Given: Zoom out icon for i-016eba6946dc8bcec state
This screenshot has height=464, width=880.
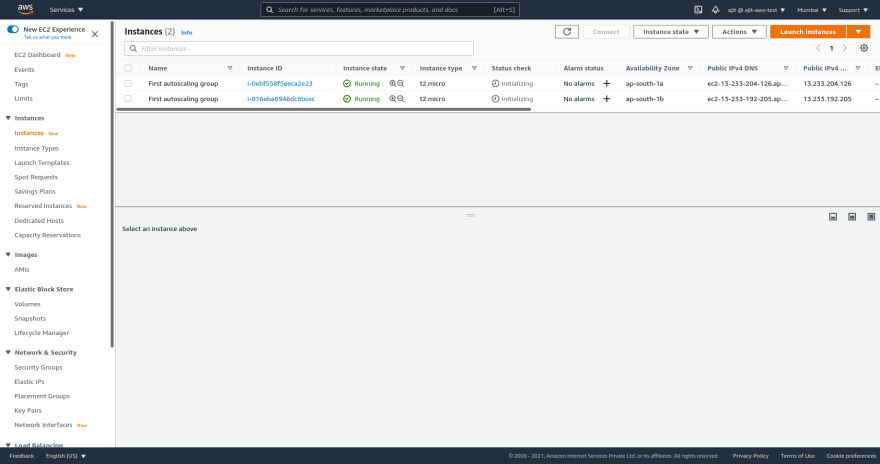Looking at the screenshot, I should pyautogui.click(x=401, y=99).
